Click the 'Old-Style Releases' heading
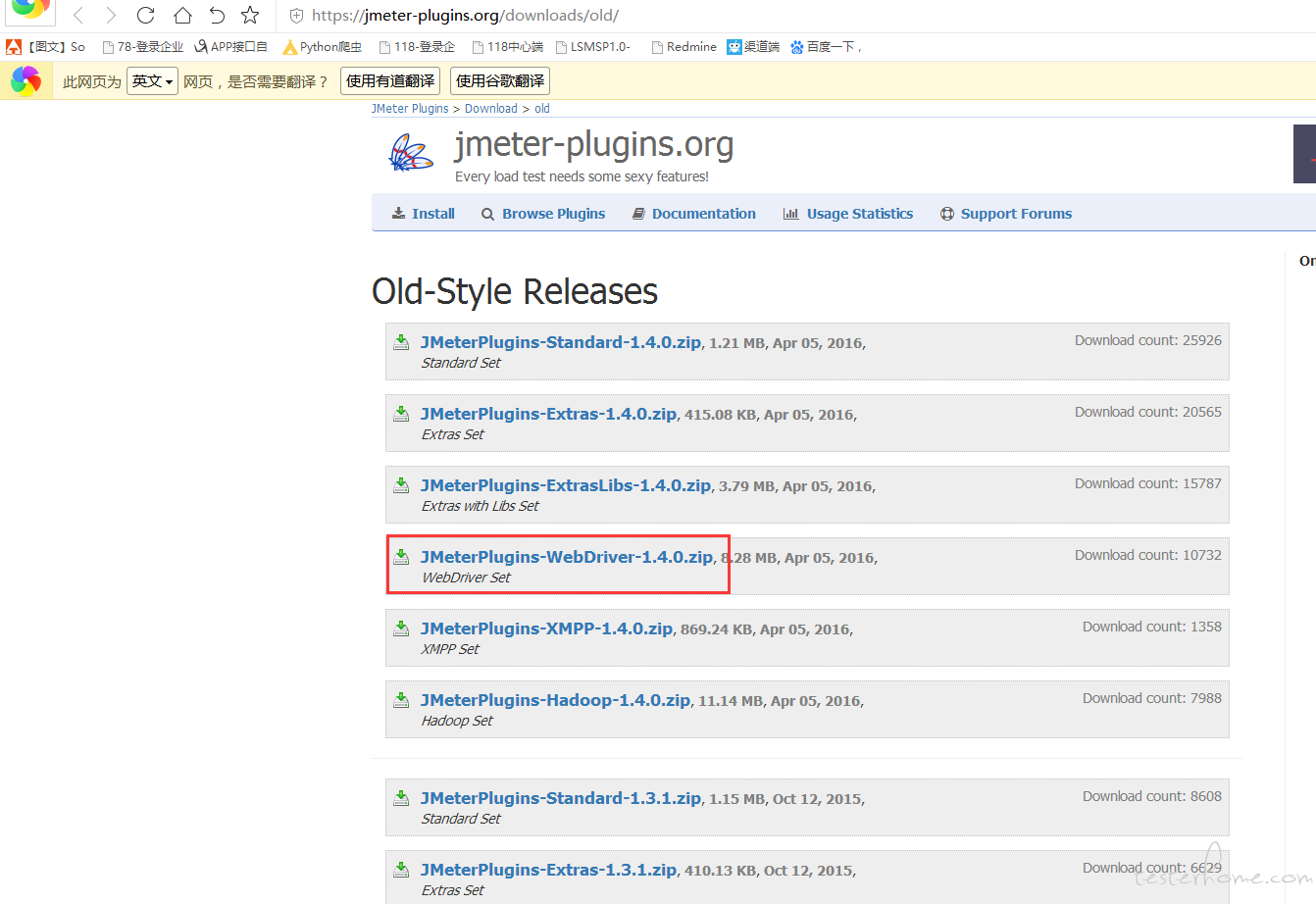The height and width of the screenshot is (904, 1316). [x=515, y=291]
